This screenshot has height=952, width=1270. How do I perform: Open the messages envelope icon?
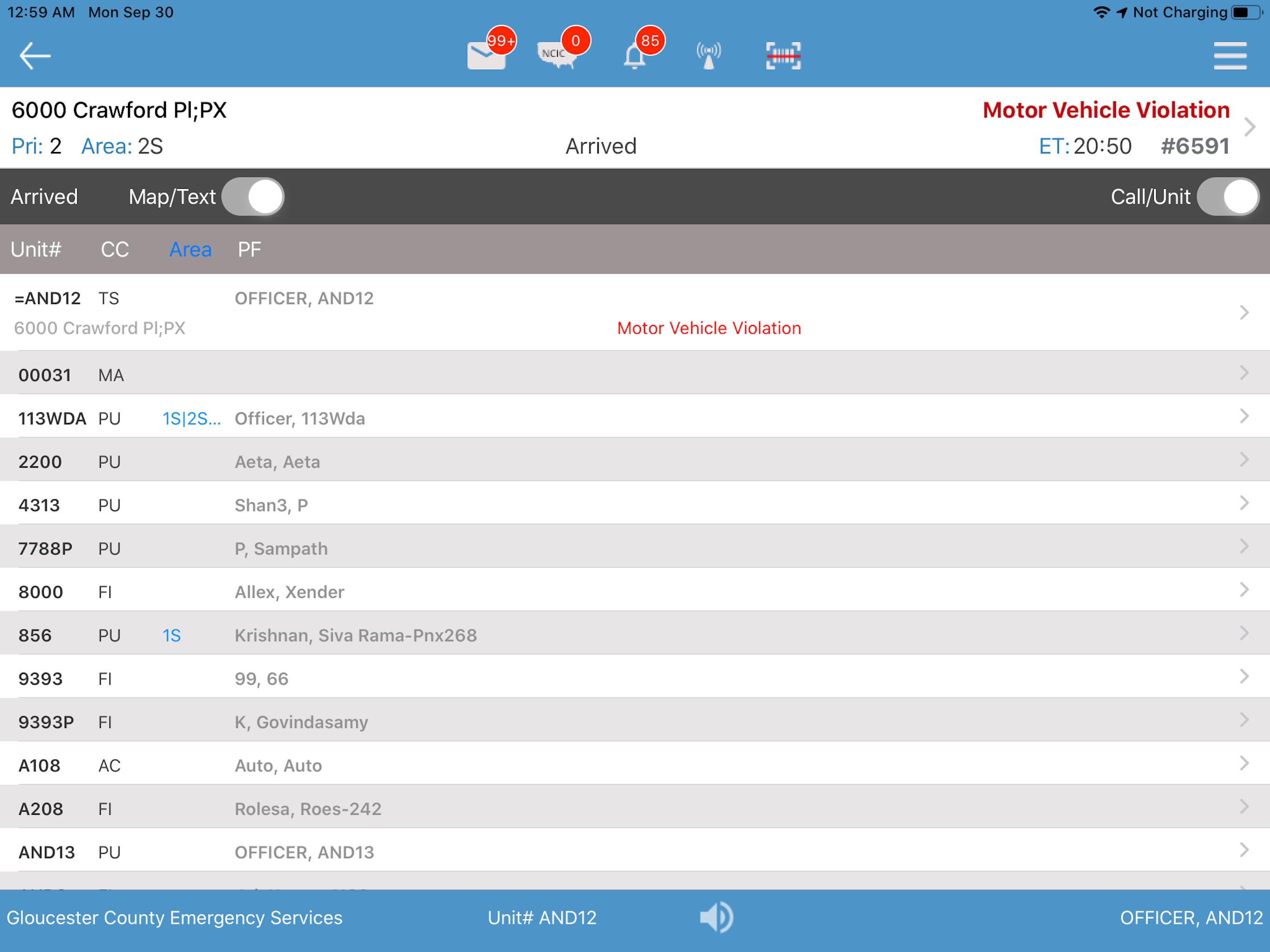click(x=487, y=56)
